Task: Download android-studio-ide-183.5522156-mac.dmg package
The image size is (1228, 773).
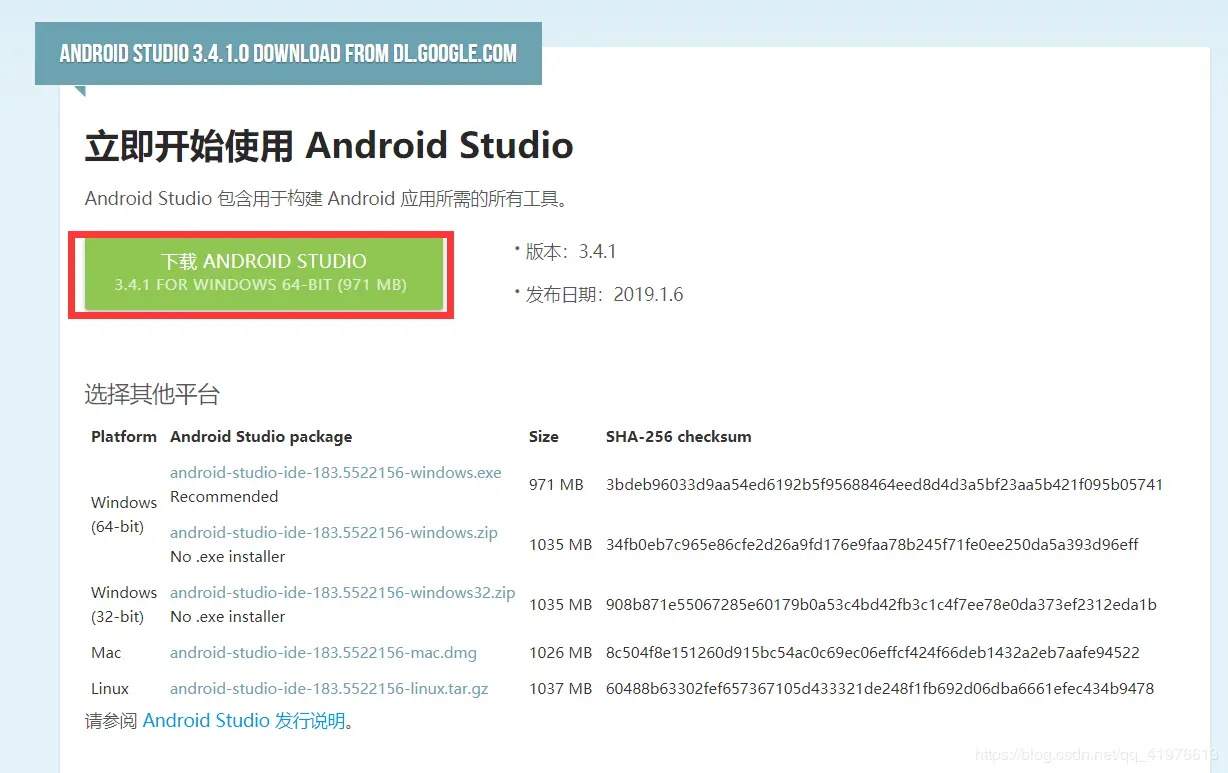Action: (323, 652)
